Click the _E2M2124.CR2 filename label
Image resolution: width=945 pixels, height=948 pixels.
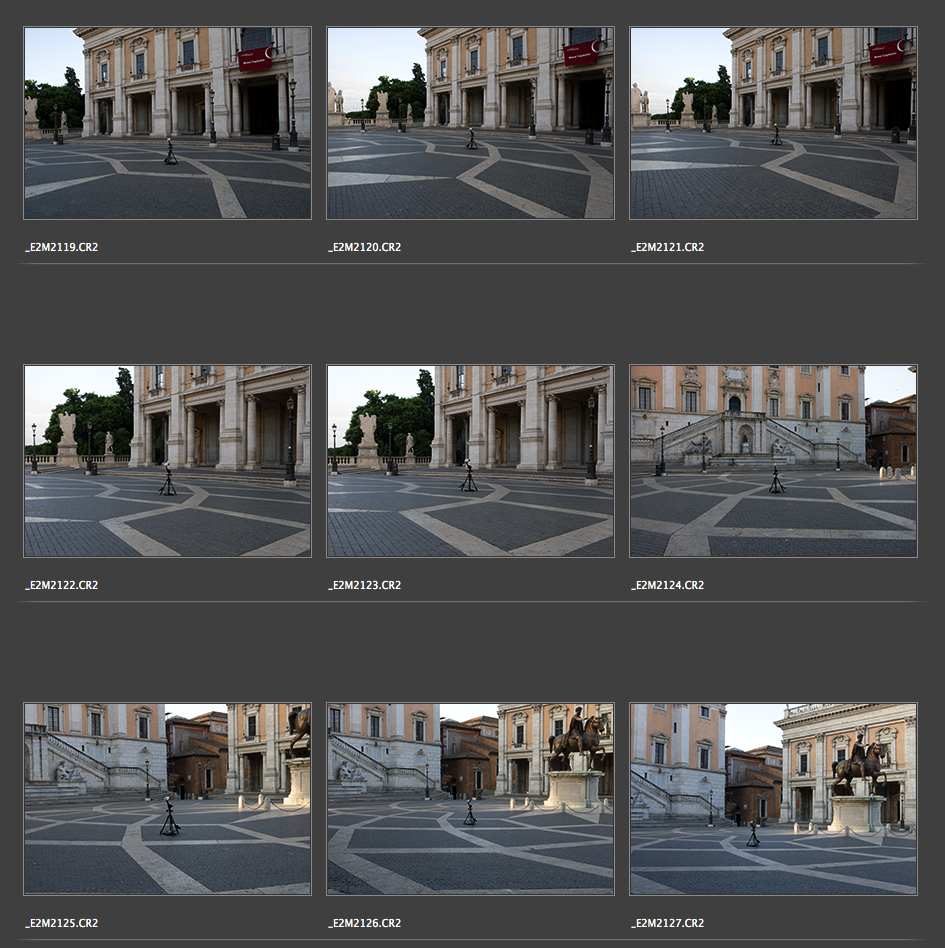tap(668, 585)
